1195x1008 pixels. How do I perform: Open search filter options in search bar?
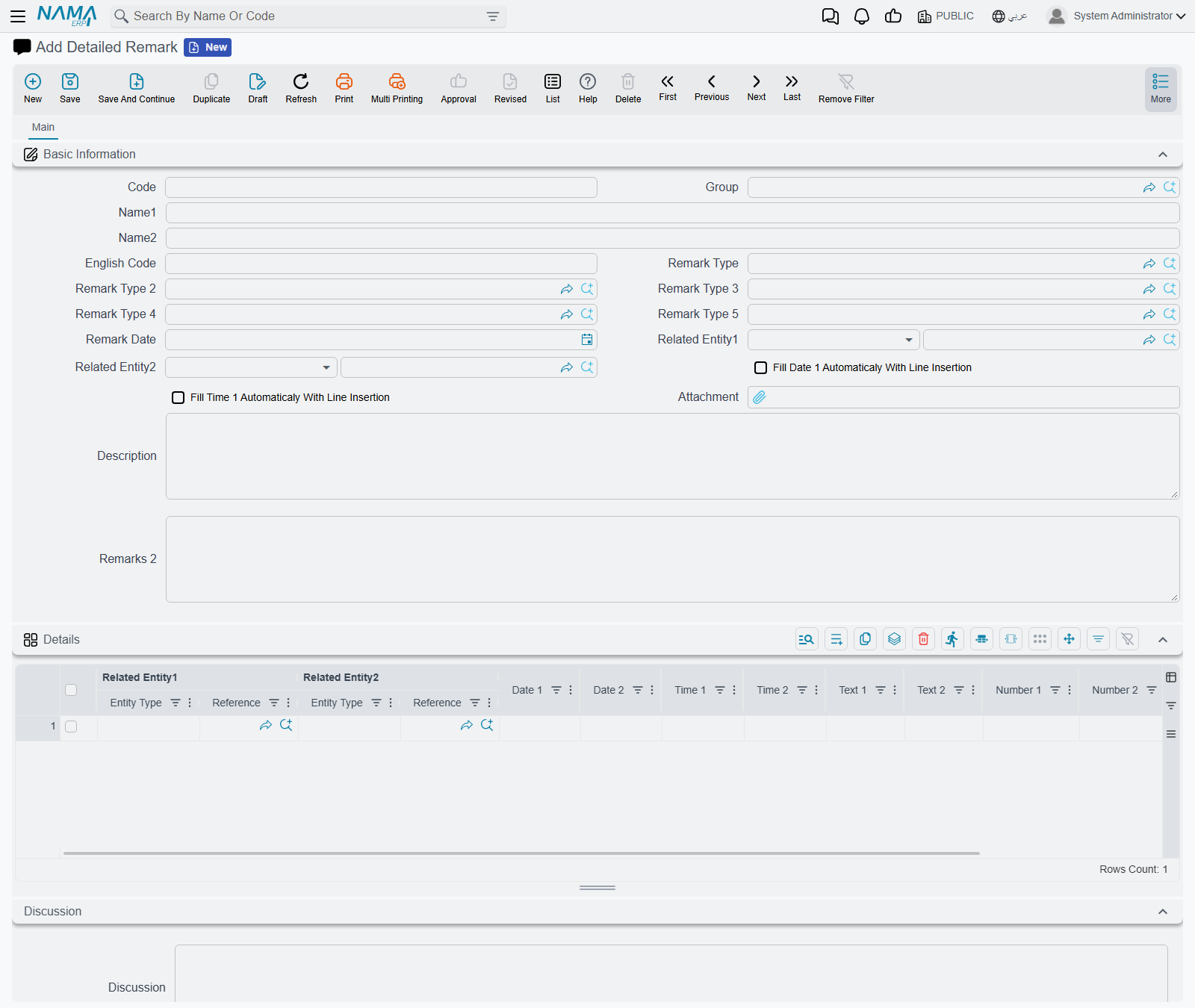[493, 16]
